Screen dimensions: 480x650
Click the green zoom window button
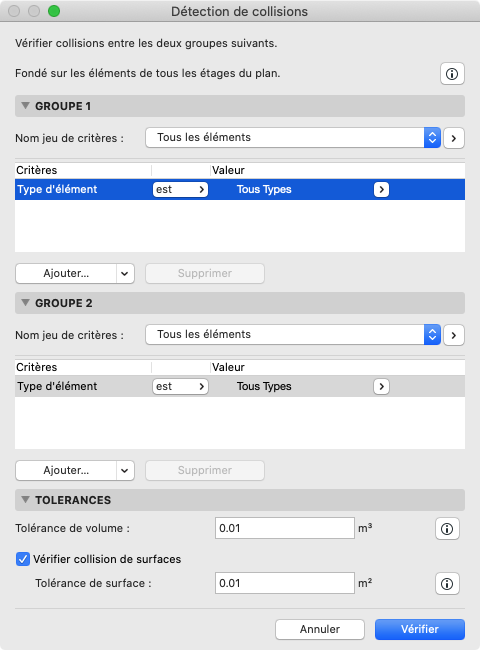[54, 11]
